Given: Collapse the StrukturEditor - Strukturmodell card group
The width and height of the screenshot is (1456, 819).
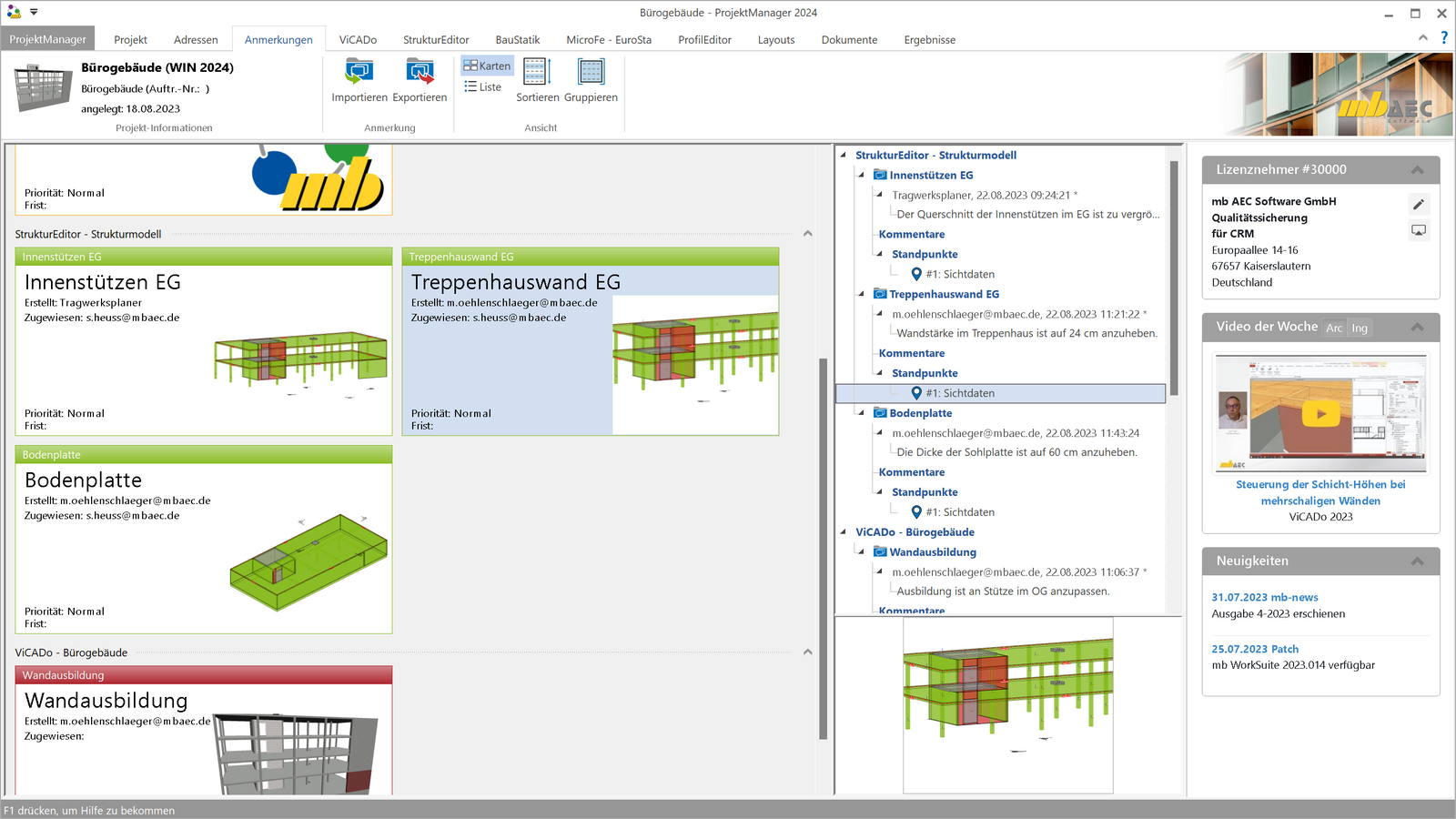Looking at the screenshot, I should 807,234.
